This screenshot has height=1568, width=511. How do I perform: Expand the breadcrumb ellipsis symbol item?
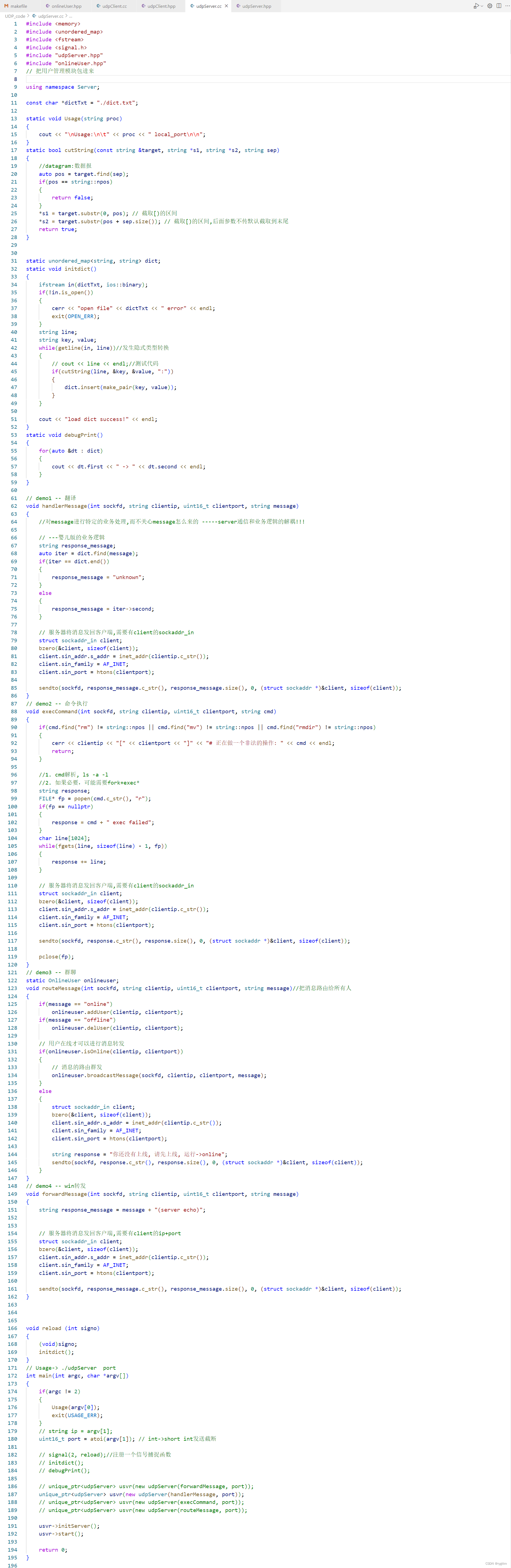(71, 16)
